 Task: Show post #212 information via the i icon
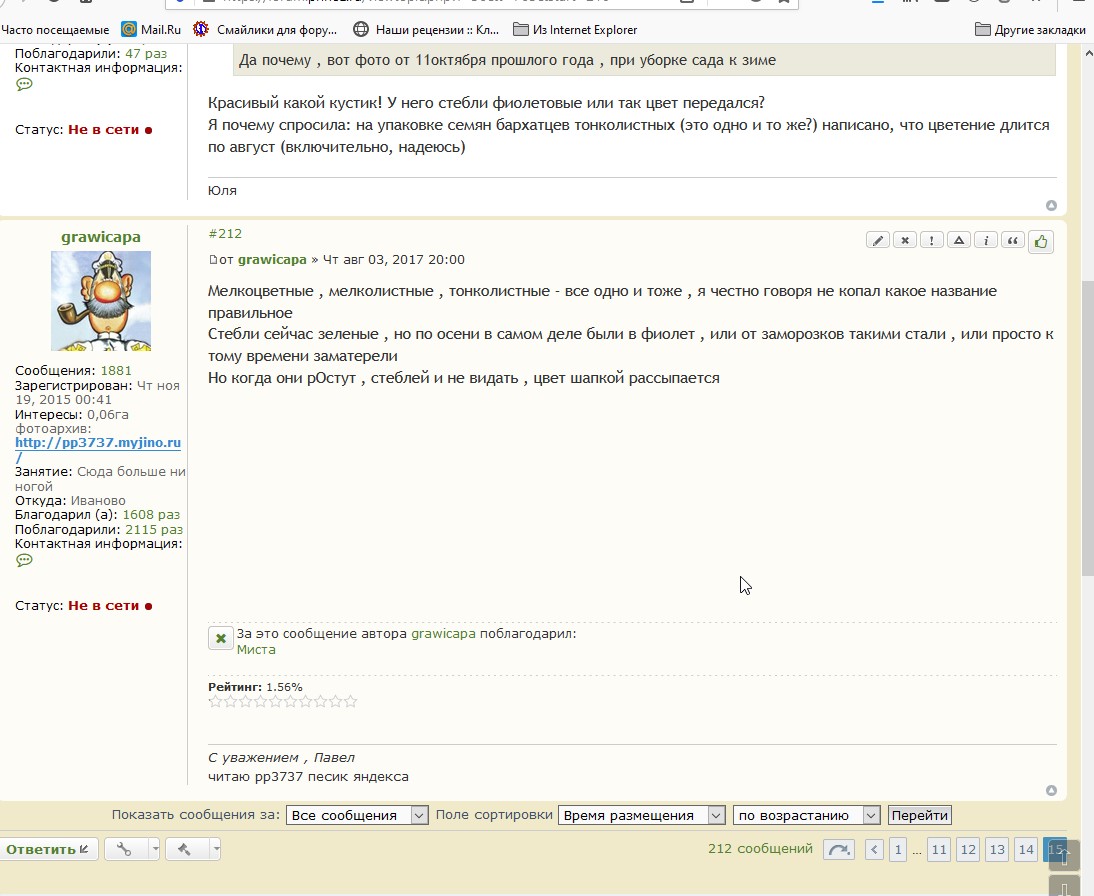(x=986, y=241)
